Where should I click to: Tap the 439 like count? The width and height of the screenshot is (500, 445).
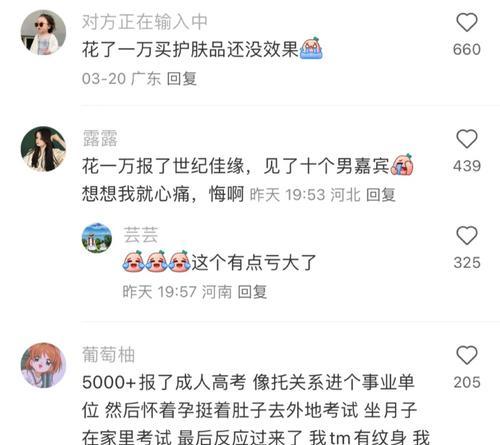click(x=467, y=166)
